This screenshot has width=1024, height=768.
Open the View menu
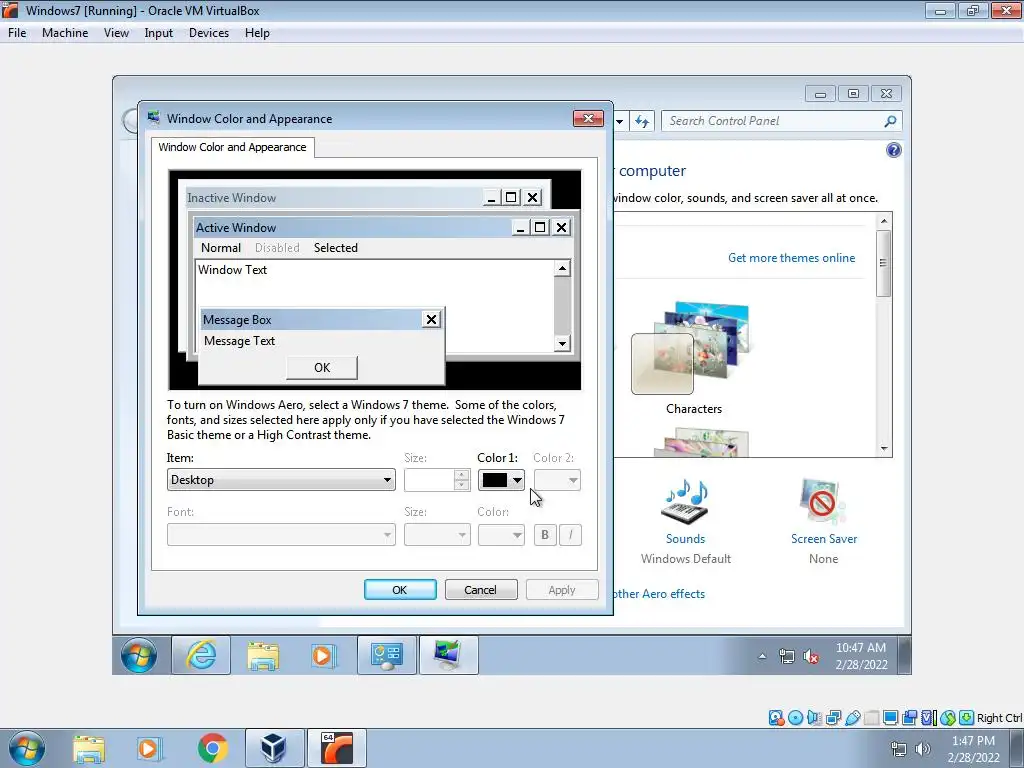click(116, 33)
